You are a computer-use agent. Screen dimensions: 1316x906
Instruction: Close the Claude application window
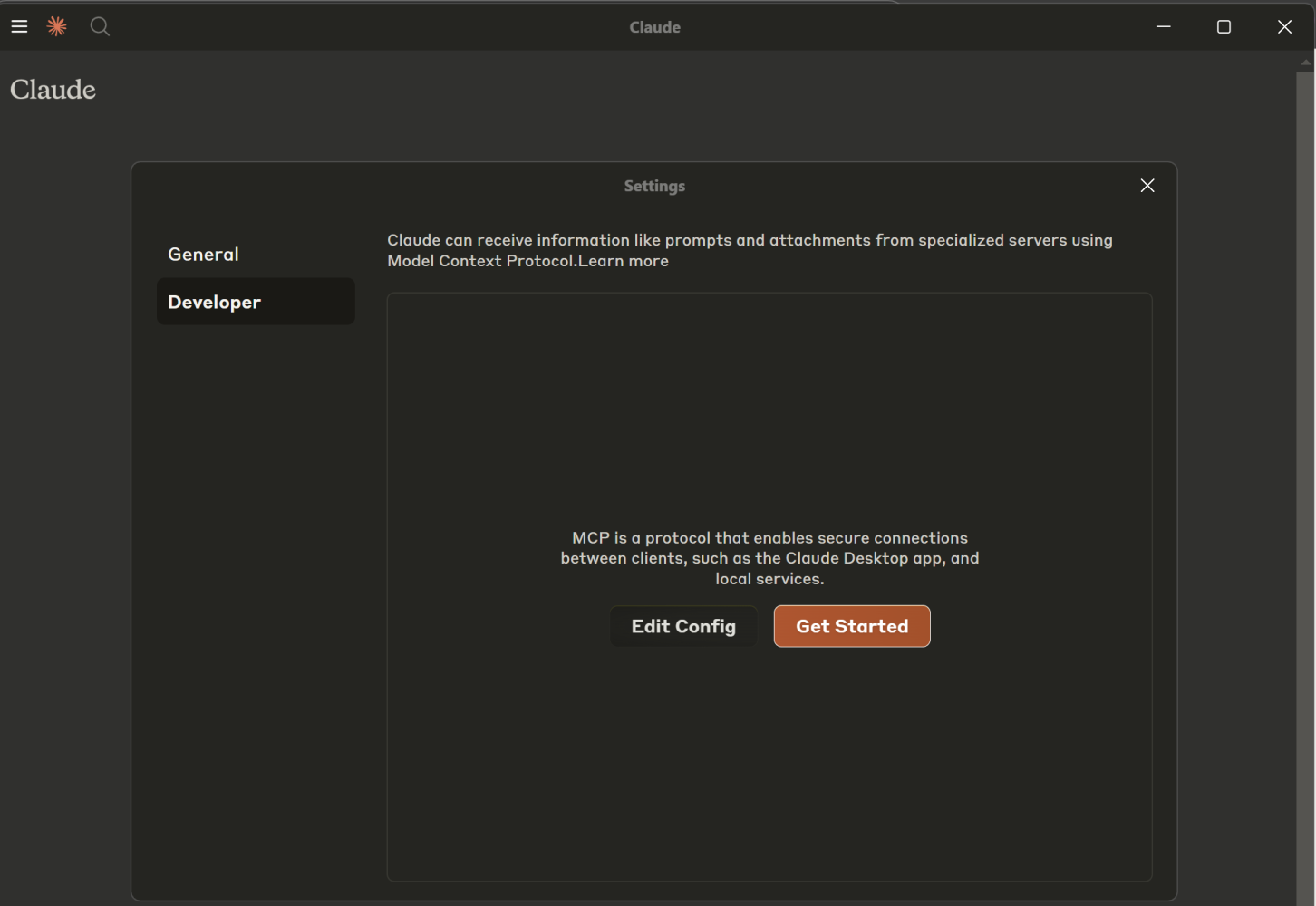1284,27
